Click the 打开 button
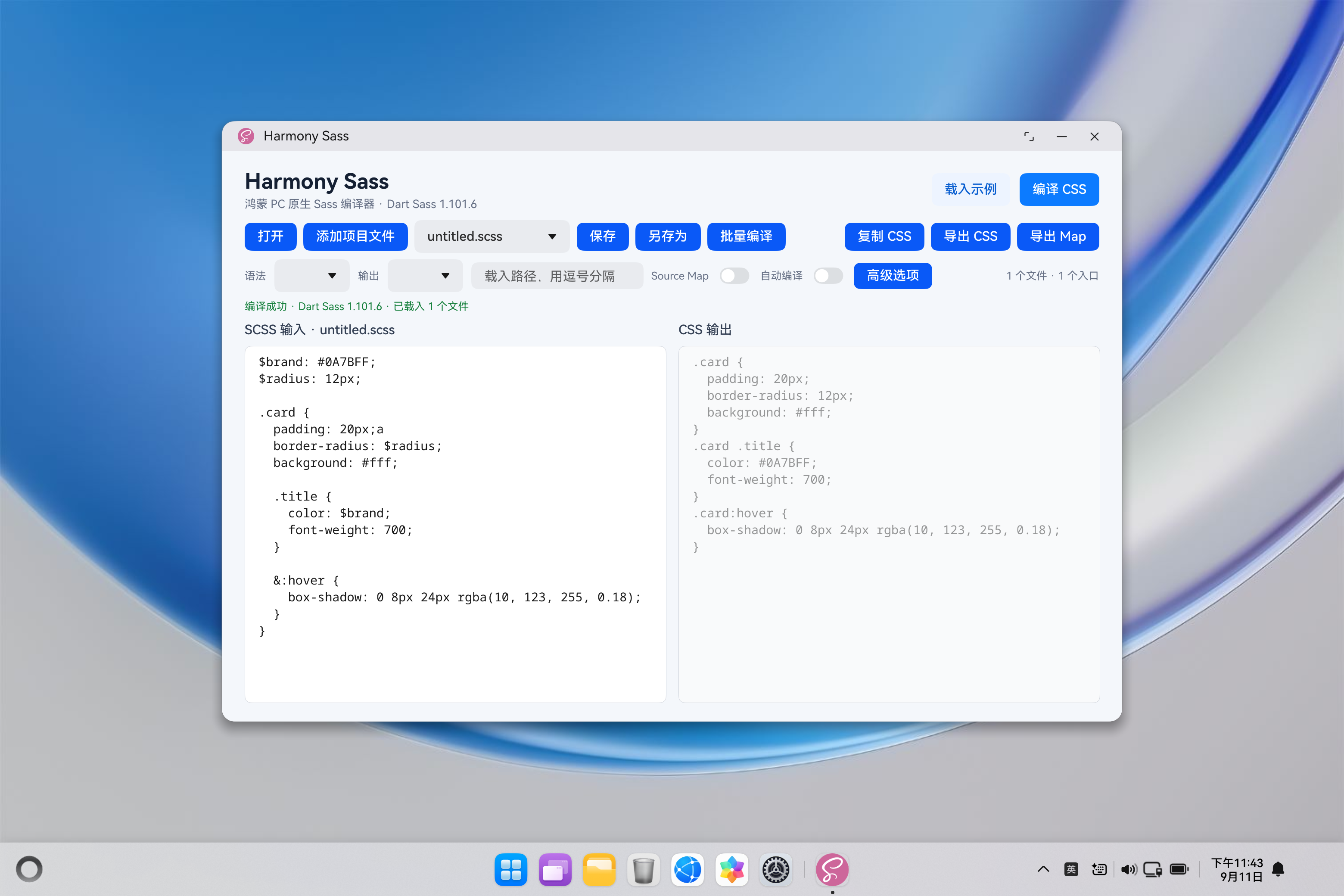The image size is (1344, 896). pyautogui.click(x=270, y=236)
